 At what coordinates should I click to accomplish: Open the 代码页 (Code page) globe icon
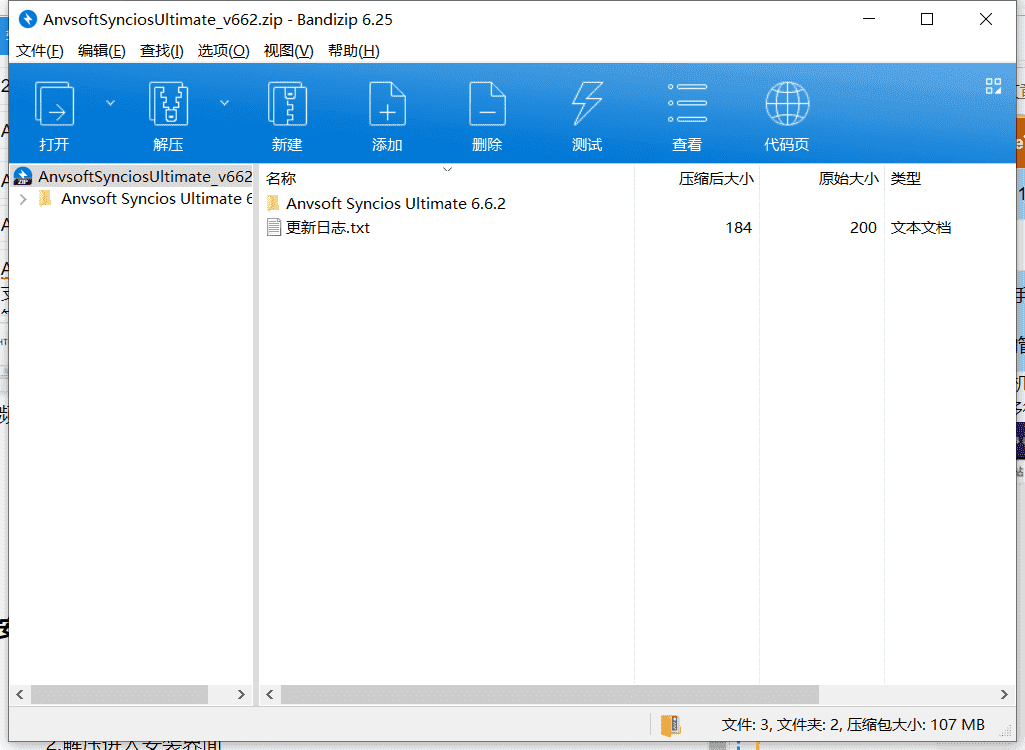pyautogui.click(x=787, y=103)
